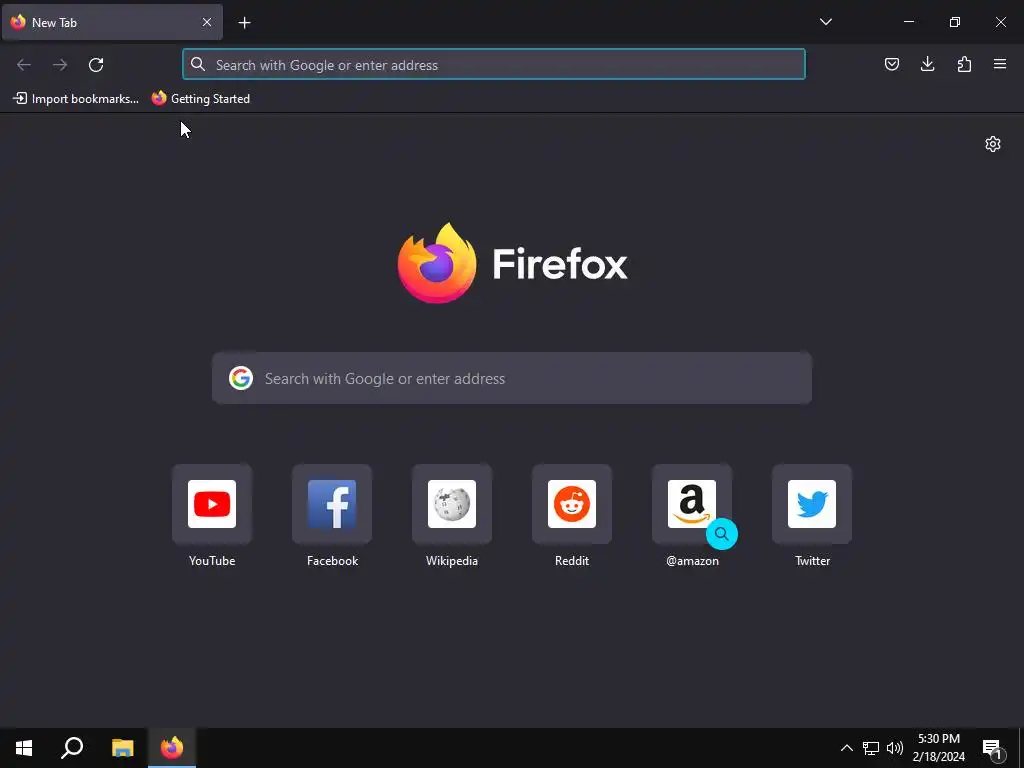Go forward one page
This screenshot has height=768, width=1024.
(60, 65)
